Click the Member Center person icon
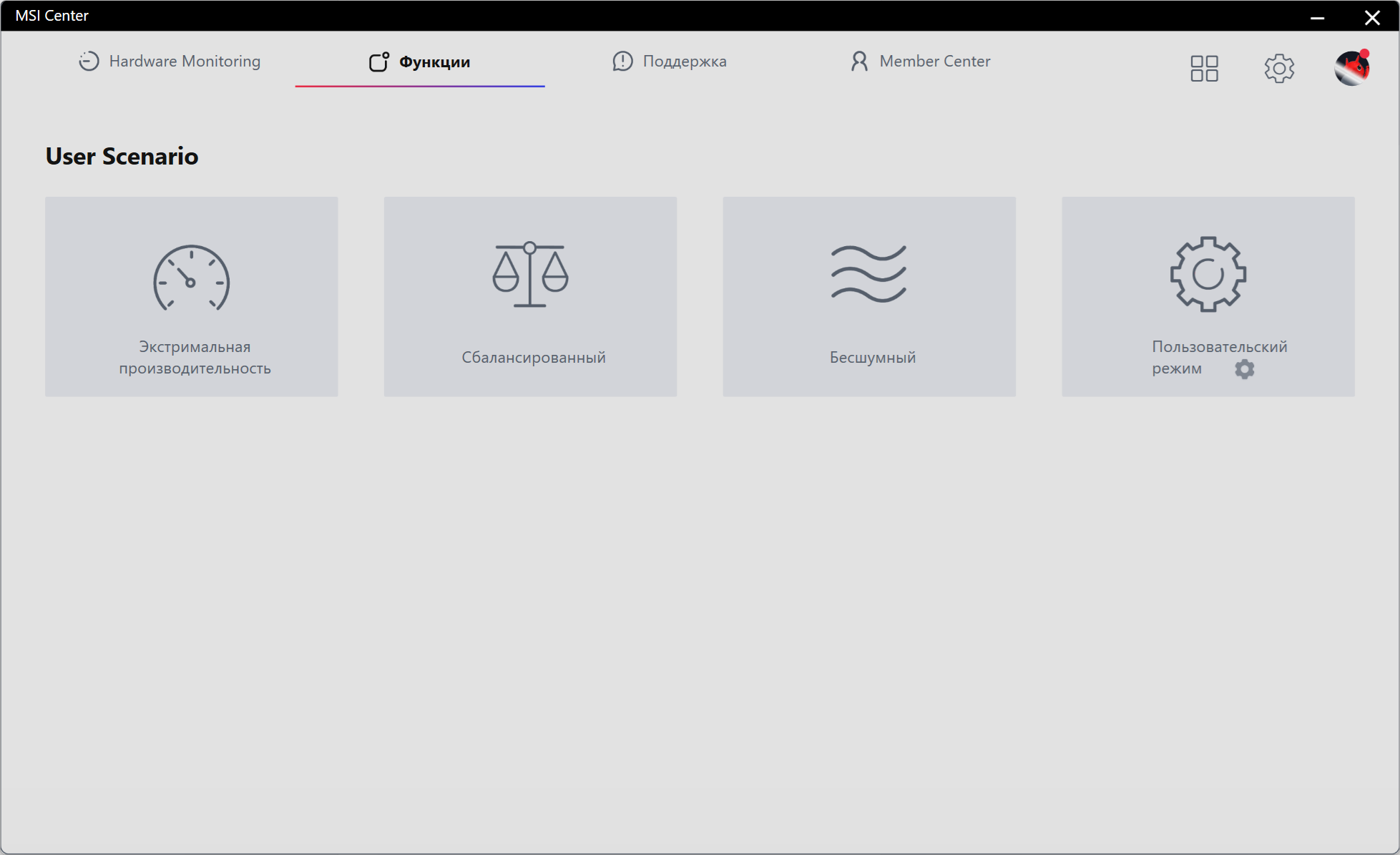Screen dimensions: 1400x855 [859, 62]
